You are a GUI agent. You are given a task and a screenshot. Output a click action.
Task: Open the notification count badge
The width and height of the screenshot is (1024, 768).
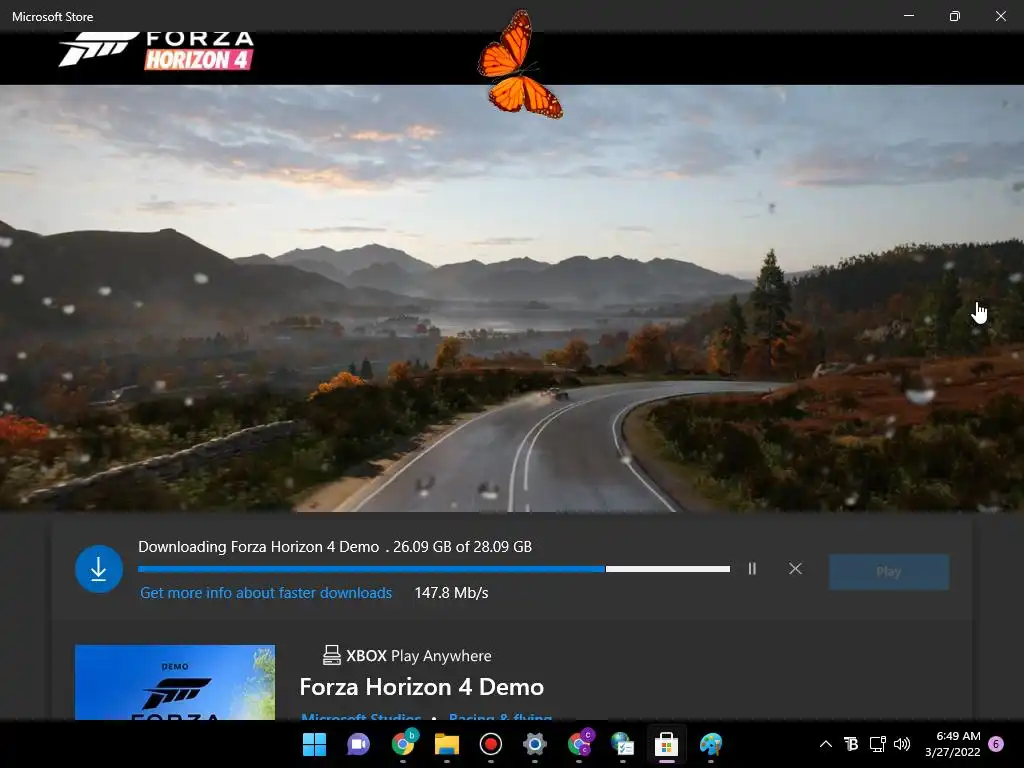click(996, 744)
